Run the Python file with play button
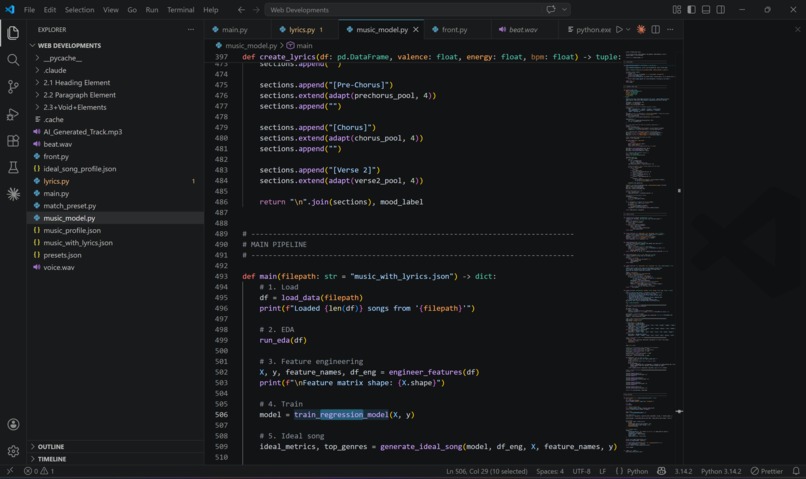Image resolution: width=806 pixels, height=479 pixels. coord(619,30)
